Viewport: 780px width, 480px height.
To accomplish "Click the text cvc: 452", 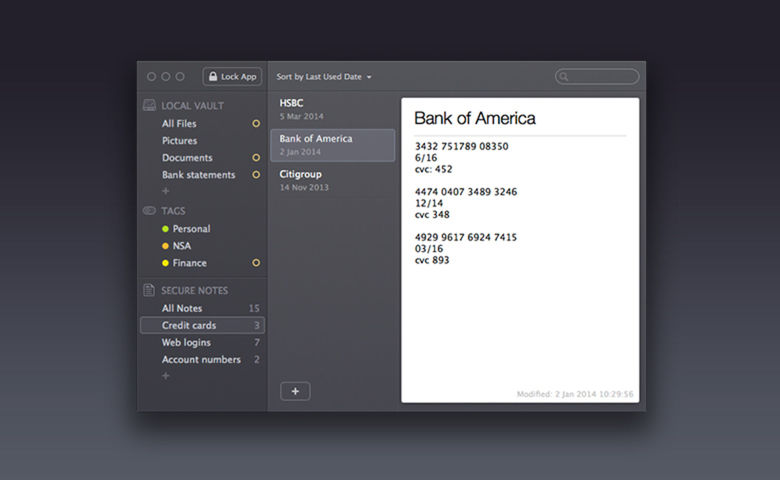I will click(433, 169).
